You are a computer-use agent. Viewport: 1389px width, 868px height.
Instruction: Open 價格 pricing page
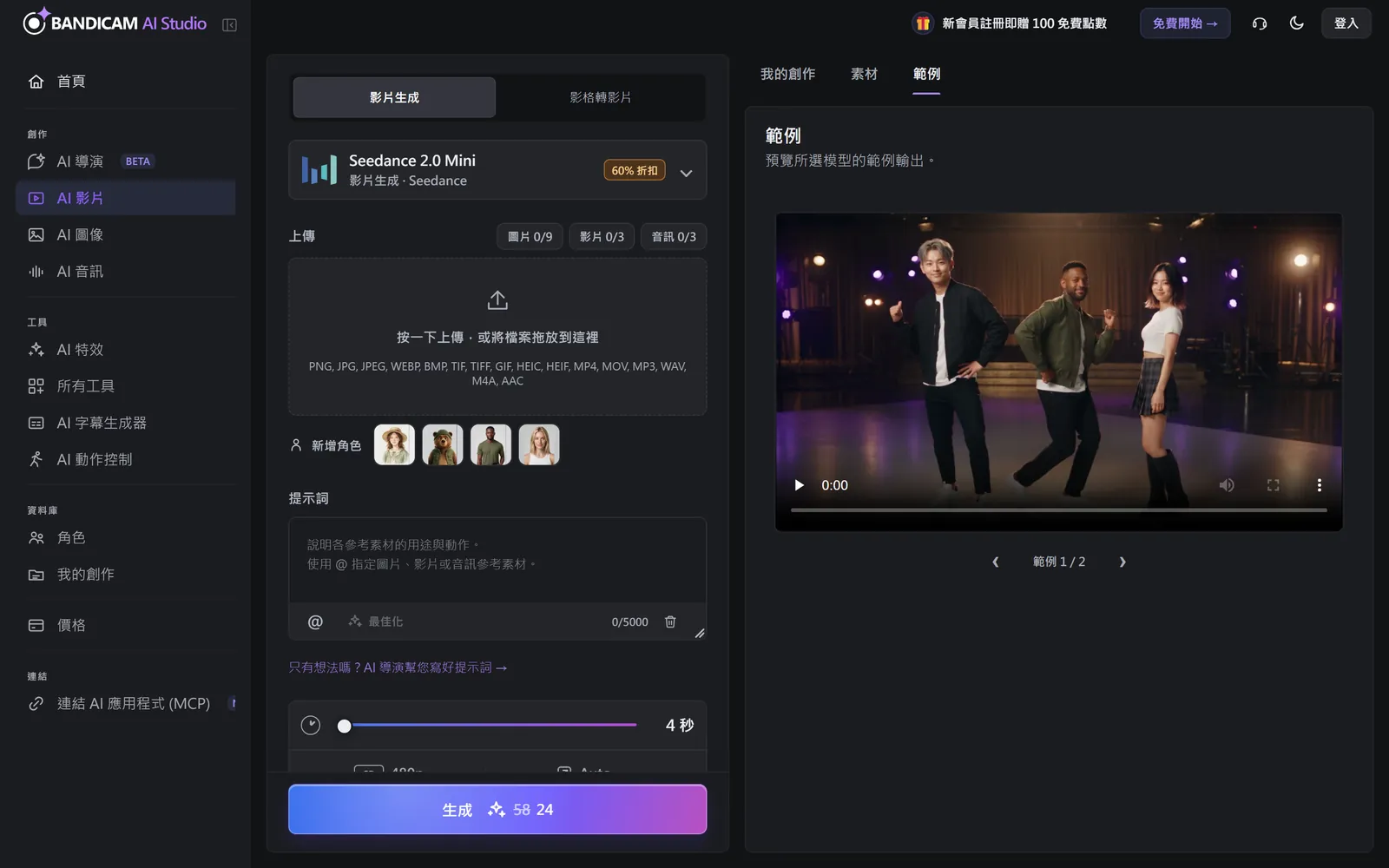pos(126,625)
